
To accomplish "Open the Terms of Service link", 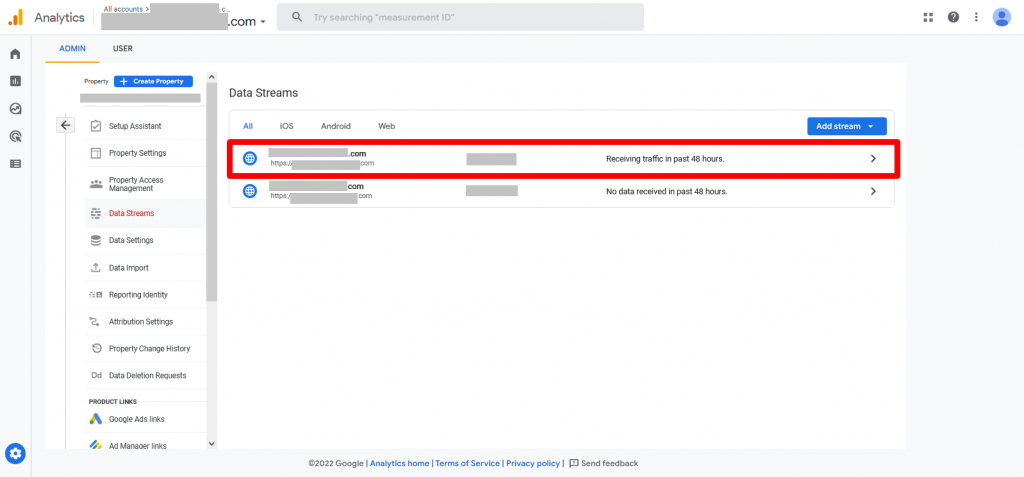I will coord(468,463).
